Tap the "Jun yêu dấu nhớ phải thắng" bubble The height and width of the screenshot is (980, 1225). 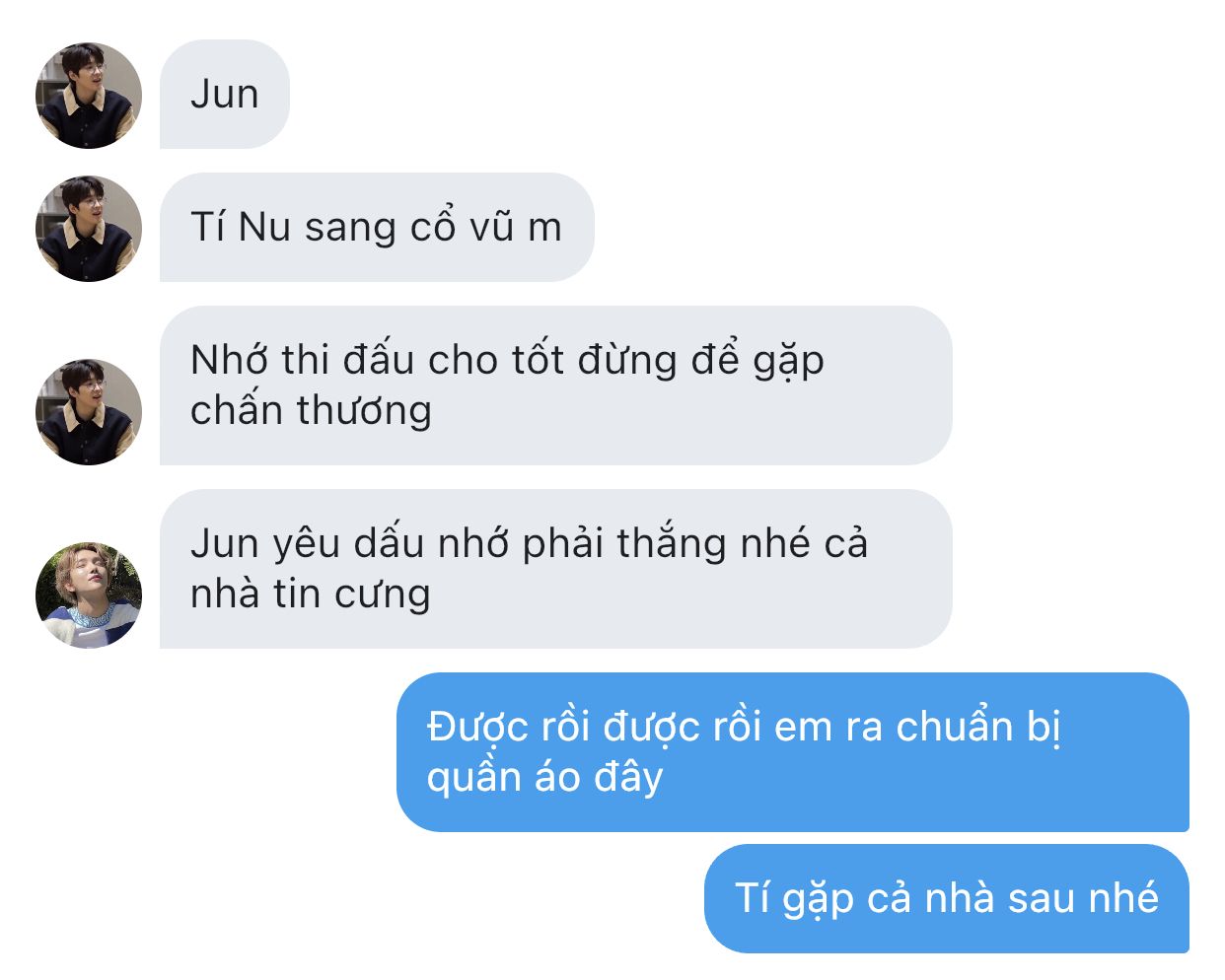pos(556,569)
